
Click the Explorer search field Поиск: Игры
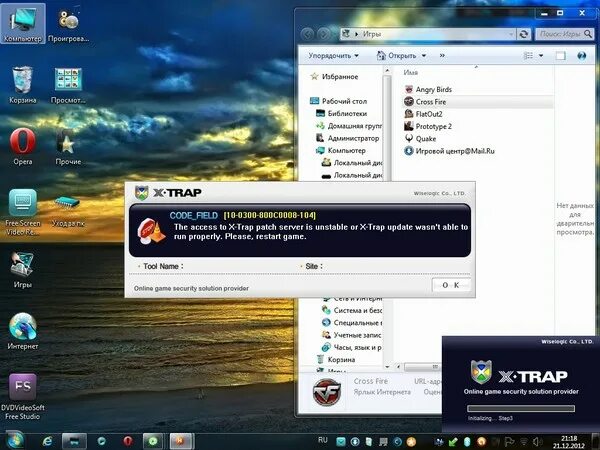click(x=564, y=34)
